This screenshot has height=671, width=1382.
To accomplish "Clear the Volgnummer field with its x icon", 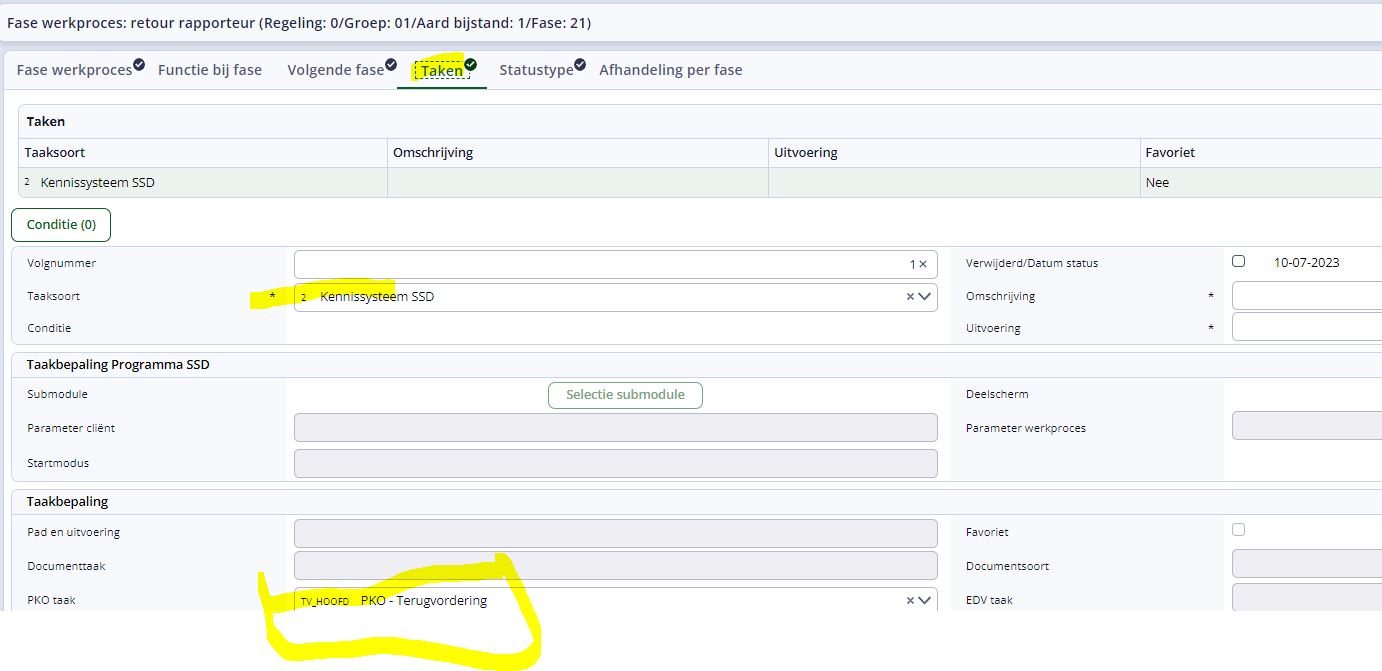I will pos(922,264).
